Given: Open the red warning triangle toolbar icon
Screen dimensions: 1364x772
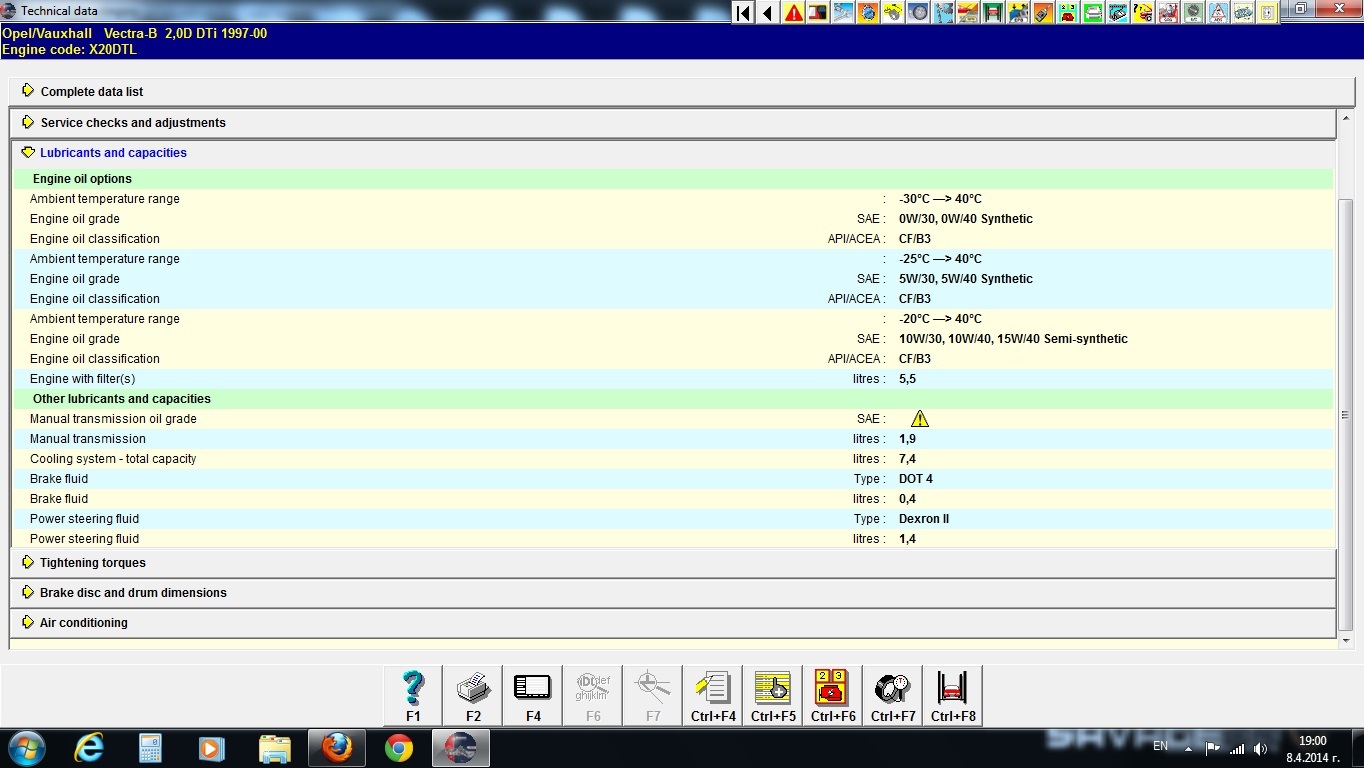Looking at the screenshot, I should point(793,12).
